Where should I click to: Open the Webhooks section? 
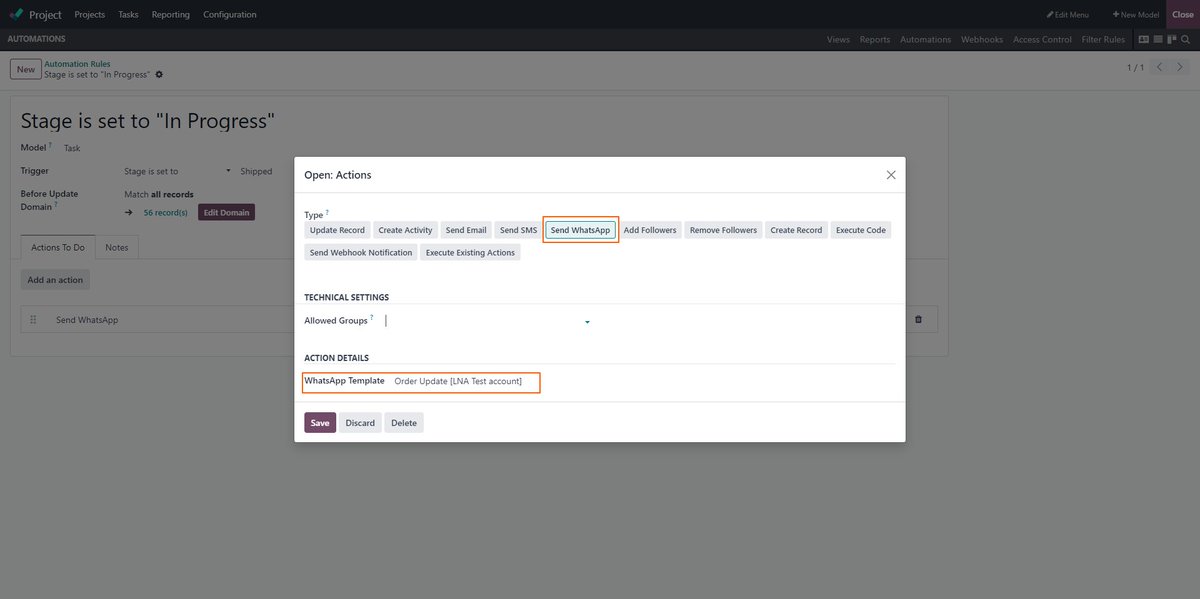(982, 40)
